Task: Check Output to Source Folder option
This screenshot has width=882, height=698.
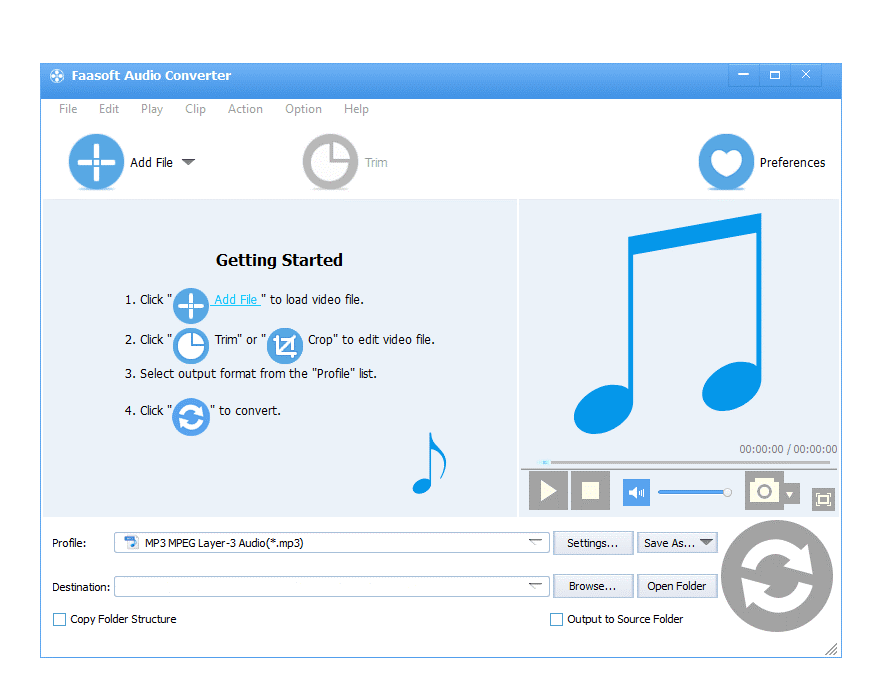Action: pos(557,620)
